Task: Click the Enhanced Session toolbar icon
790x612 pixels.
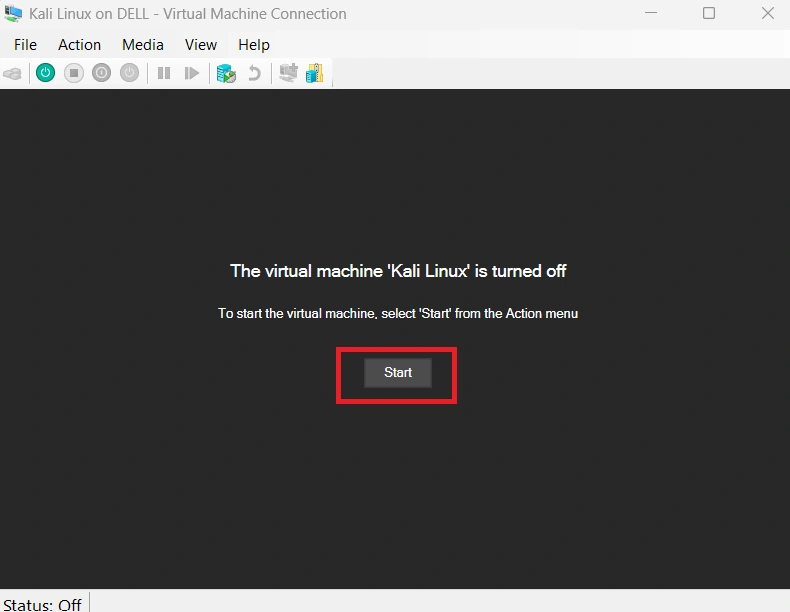Action: tap(289, 73)
